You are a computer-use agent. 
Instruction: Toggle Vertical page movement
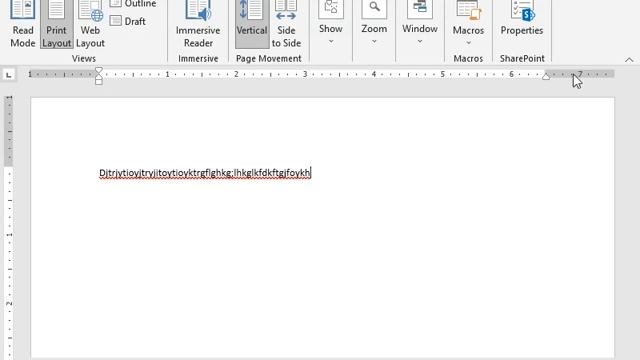click(252, 24)
